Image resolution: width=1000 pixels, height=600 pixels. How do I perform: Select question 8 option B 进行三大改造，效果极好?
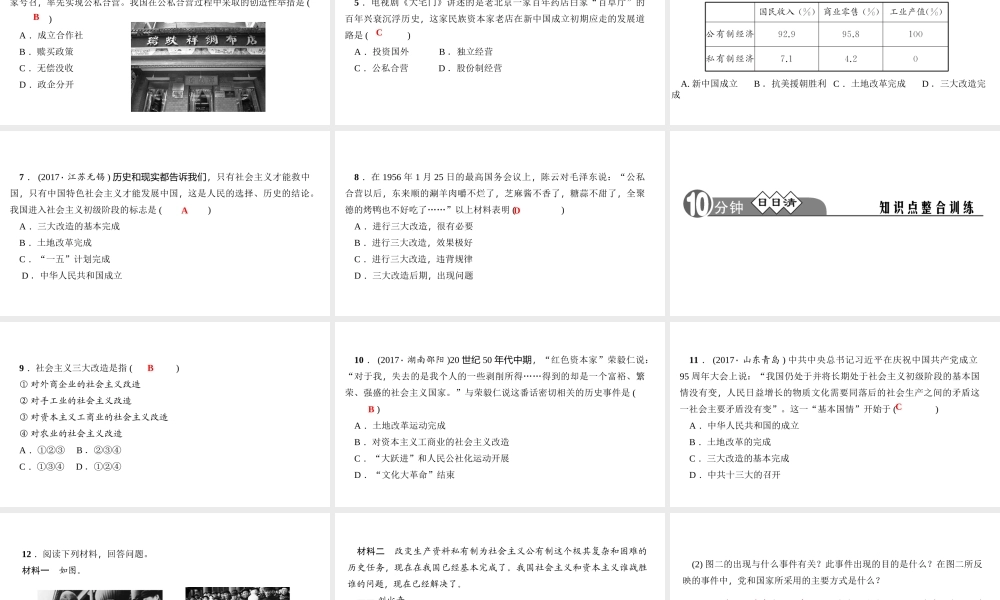413,243
